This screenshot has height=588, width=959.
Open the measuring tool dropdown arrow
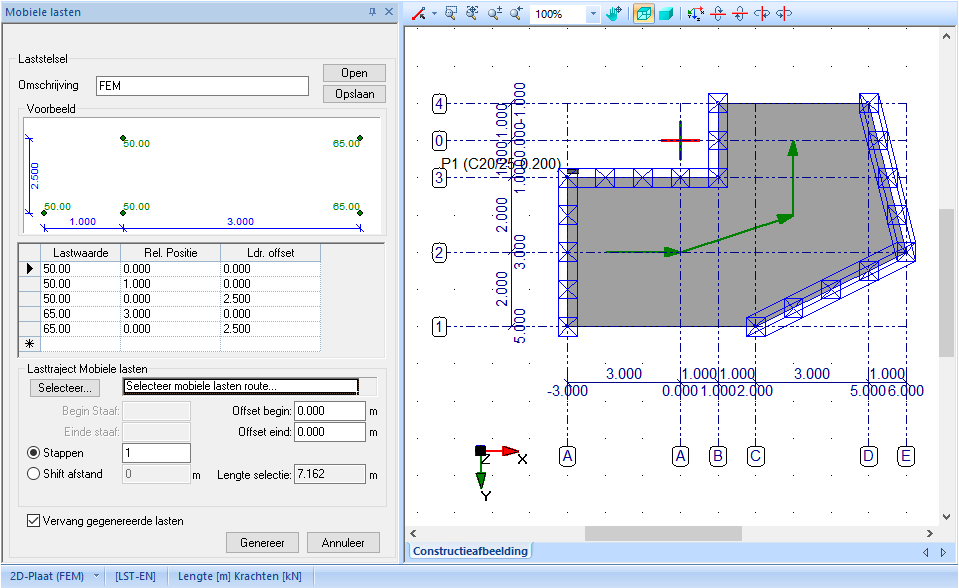[432, 13]
